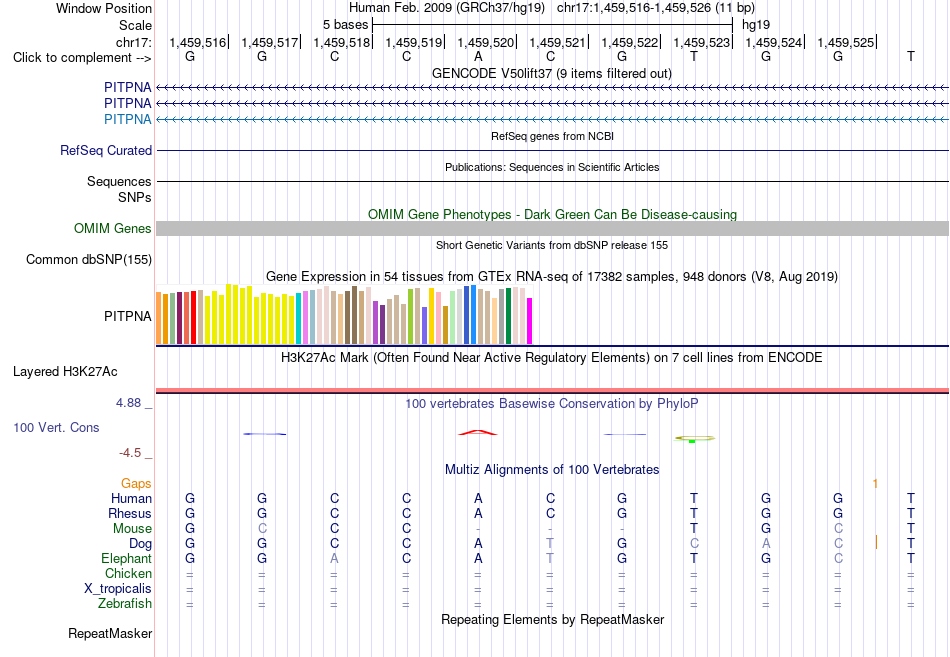This screenshot has width=950, height=657.
Task: Open the Layered H3K27Ac track label
Action: coord(65,372)
